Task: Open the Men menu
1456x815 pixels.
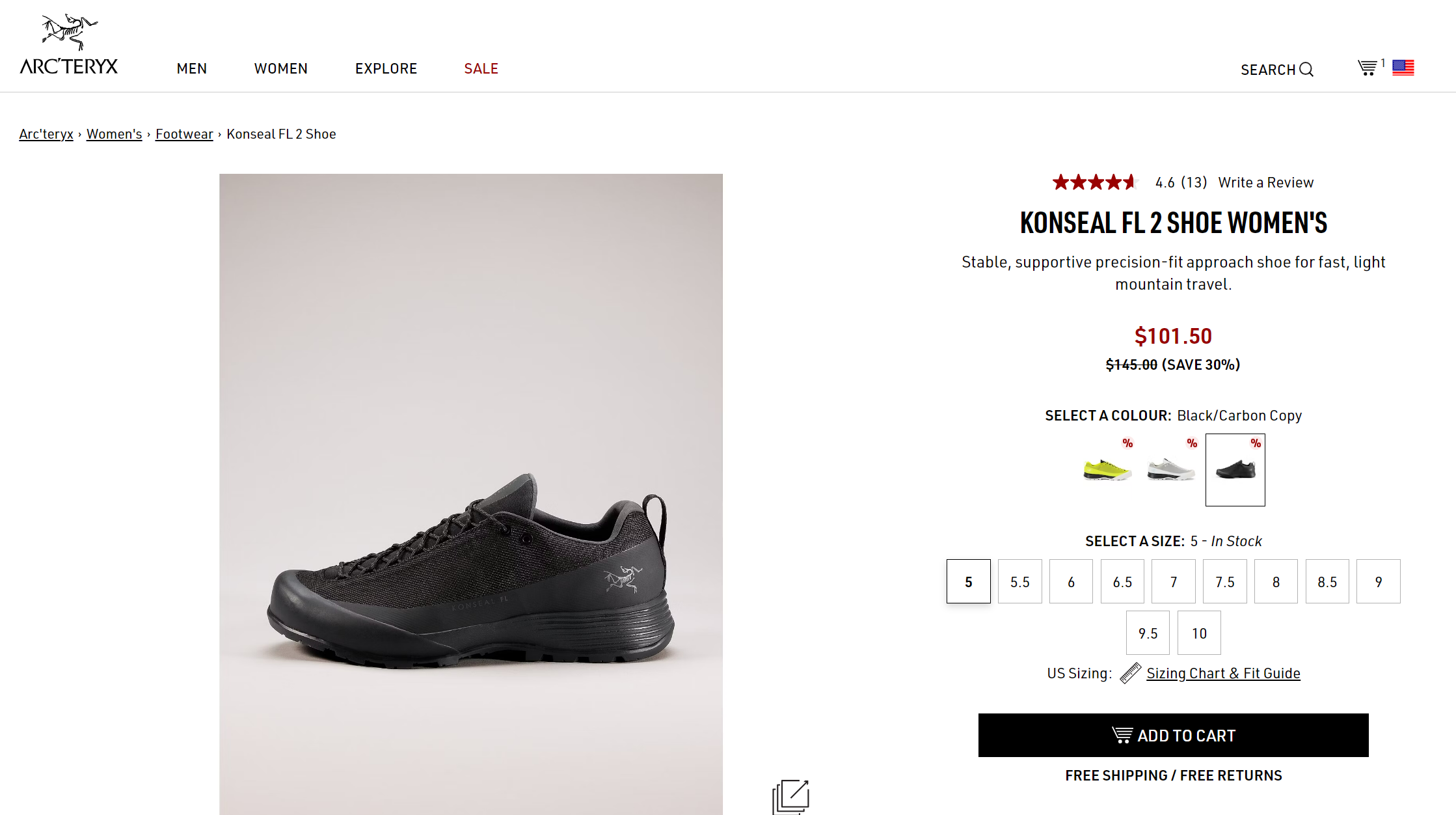Action: tap(191, 68)
